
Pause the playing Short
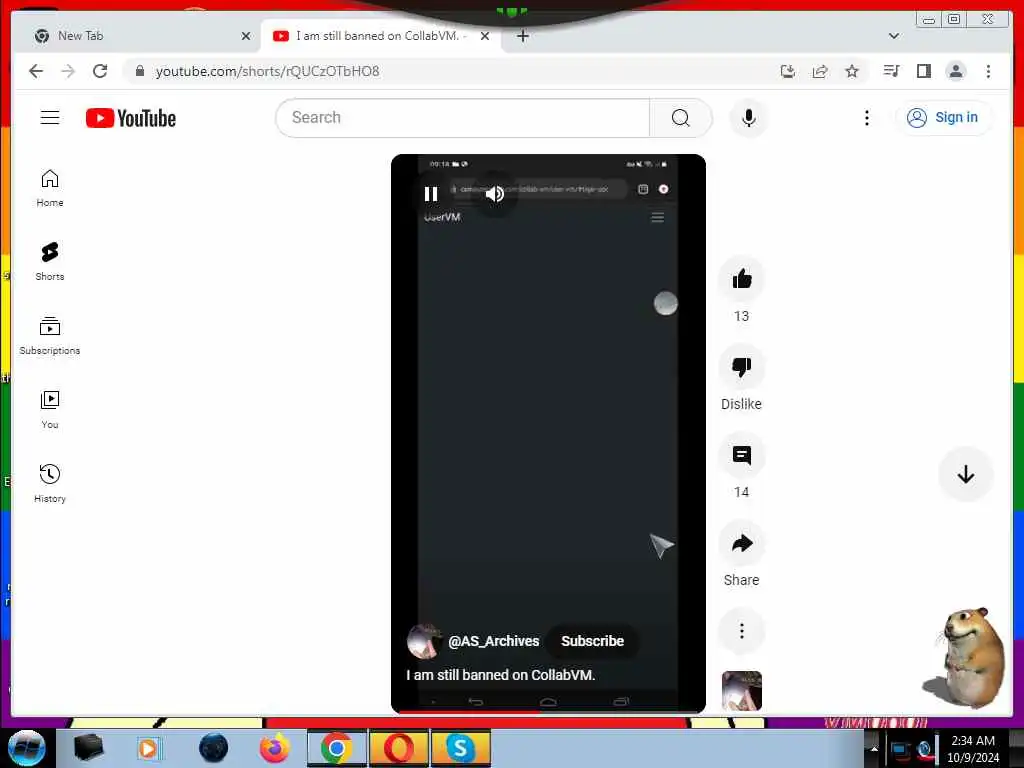tap(431, 194)
